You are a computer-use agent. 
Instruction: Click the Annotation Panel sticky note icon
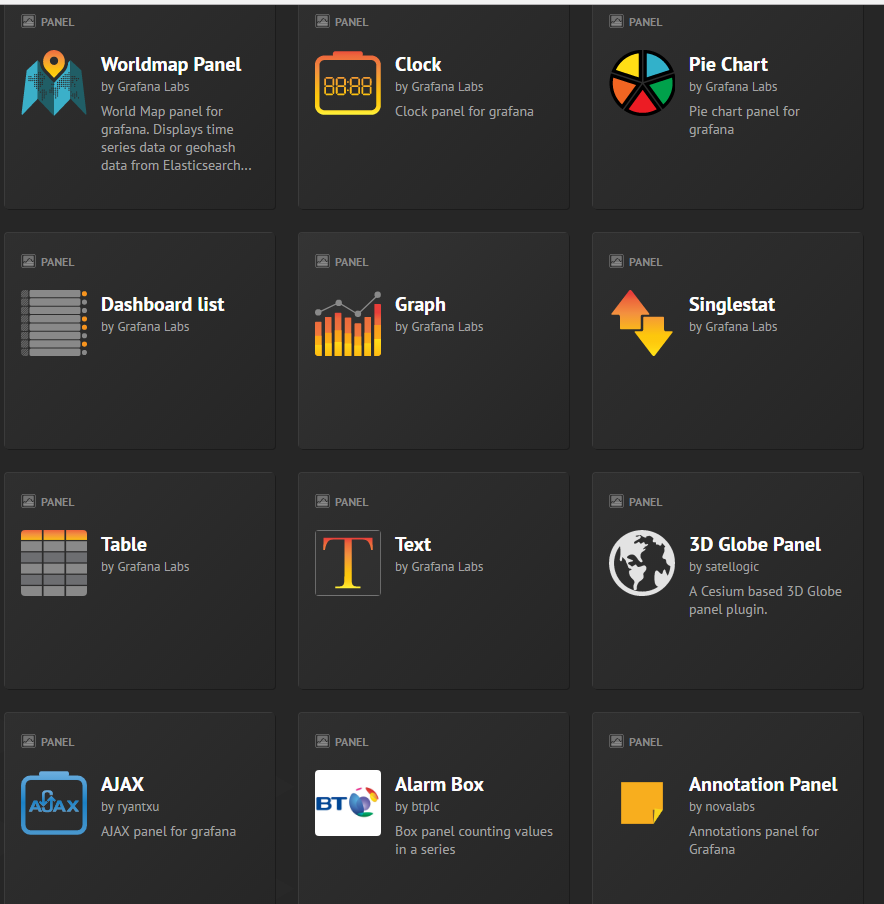(x=642, y=803)
